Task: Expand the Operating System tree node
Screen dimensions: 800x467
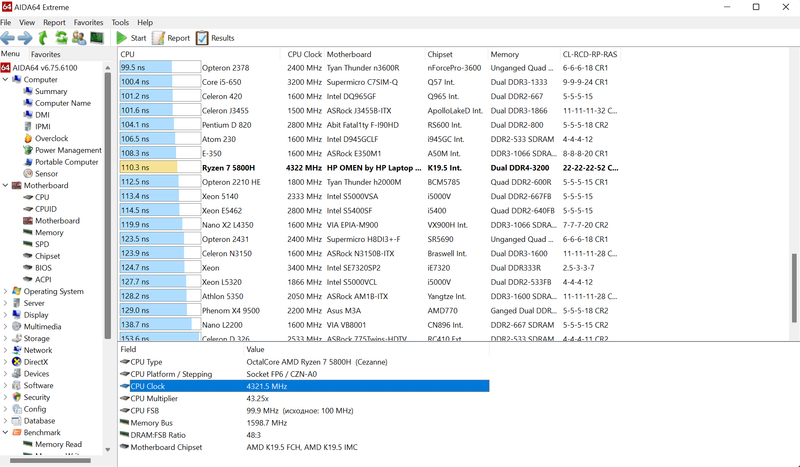Action: (5, 291)
